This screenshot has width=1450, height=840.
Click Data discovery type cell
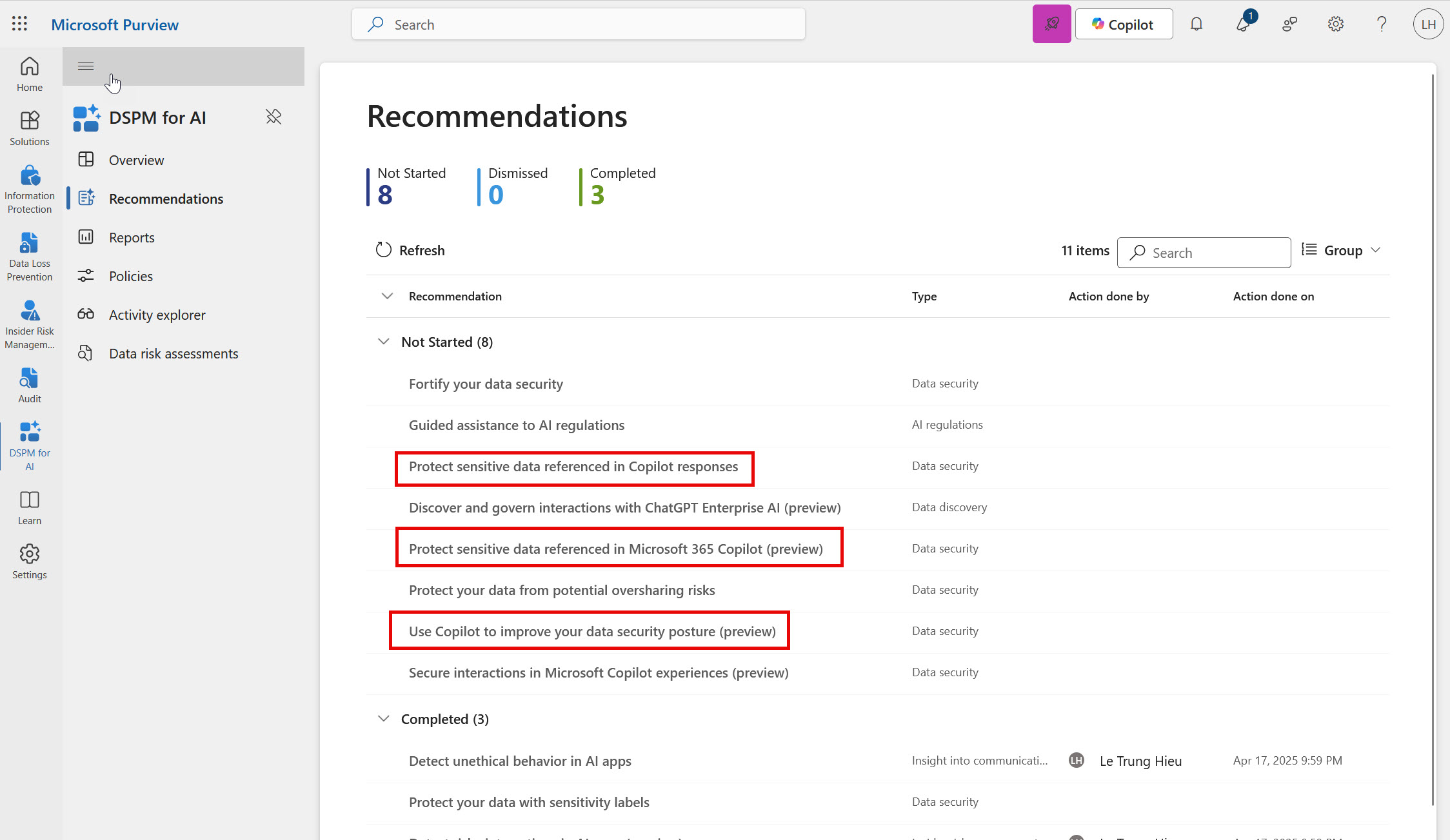click(949, 507)
